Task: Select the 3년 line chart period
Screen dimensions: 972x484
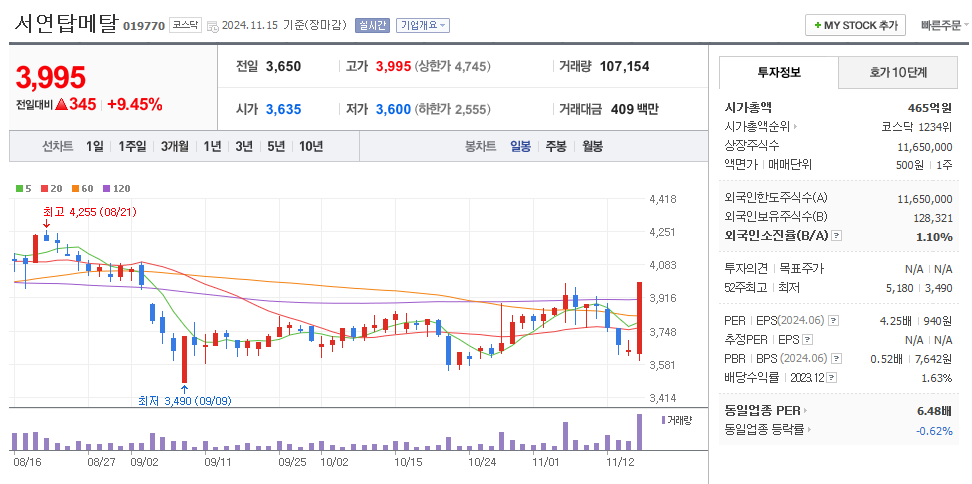Action: (244, 147)
